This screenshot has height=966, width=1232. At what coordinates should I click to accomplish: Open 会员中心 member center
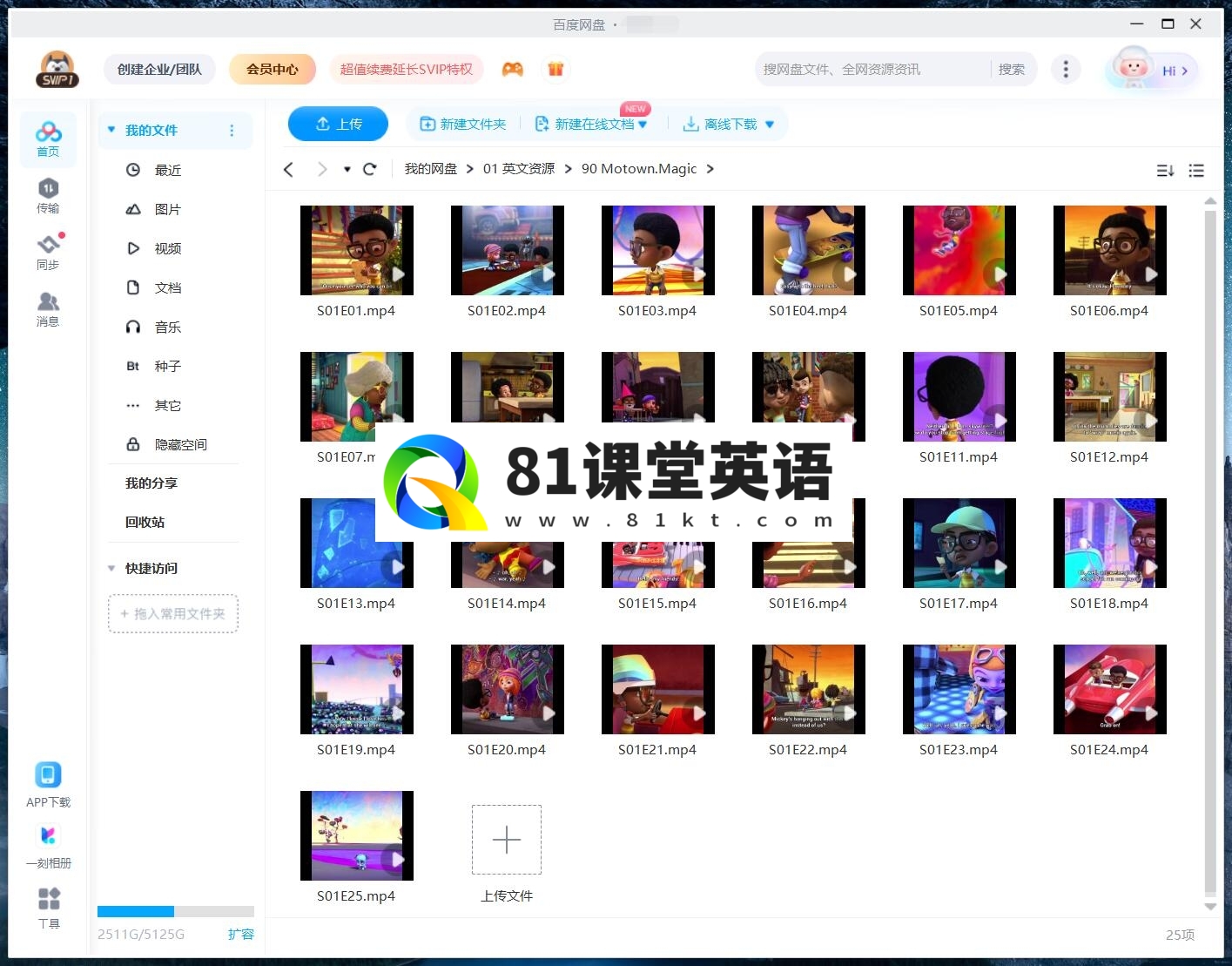pos(272,69)
